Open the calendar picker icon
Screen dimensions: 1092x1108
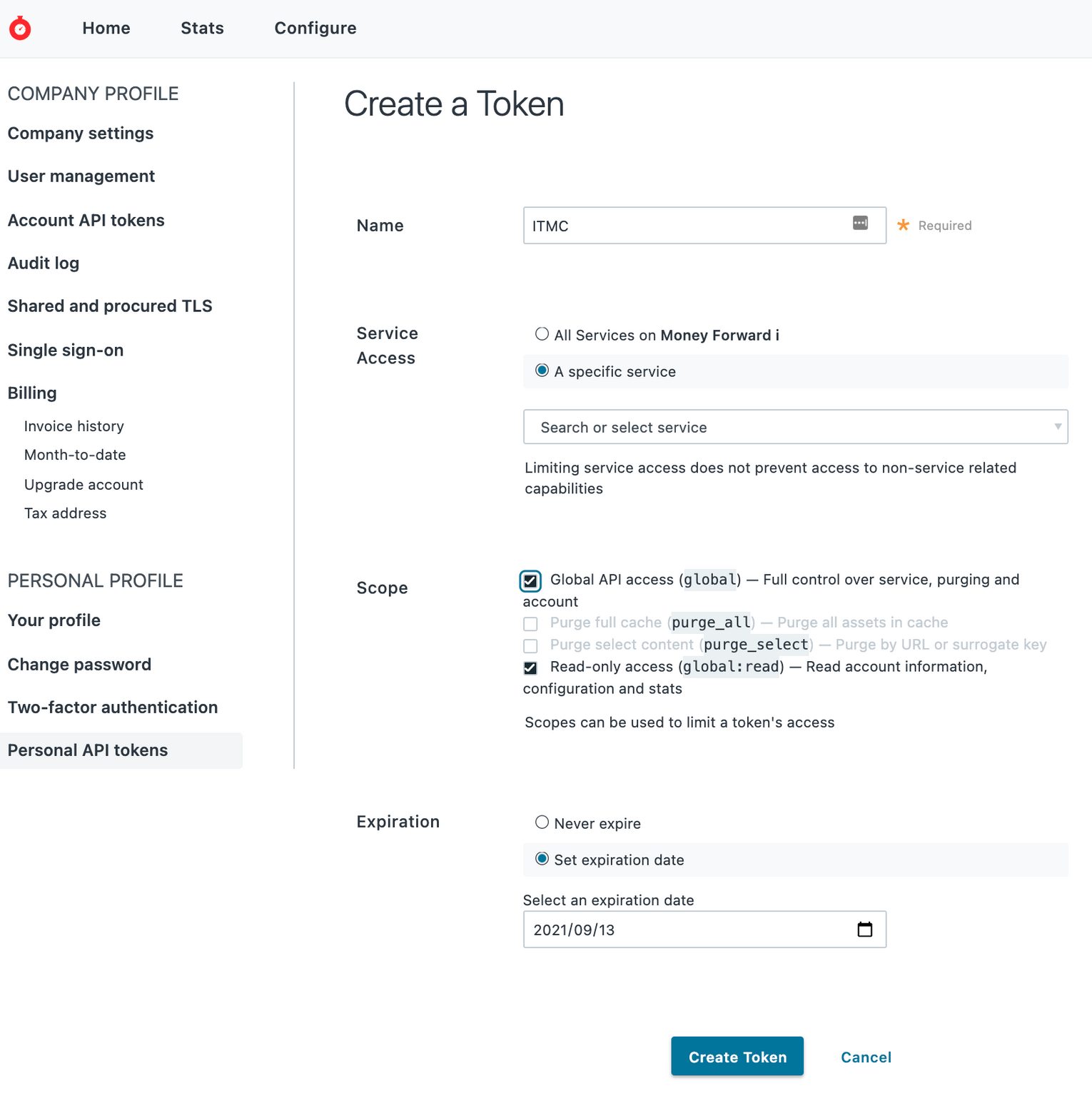(864, 929)
